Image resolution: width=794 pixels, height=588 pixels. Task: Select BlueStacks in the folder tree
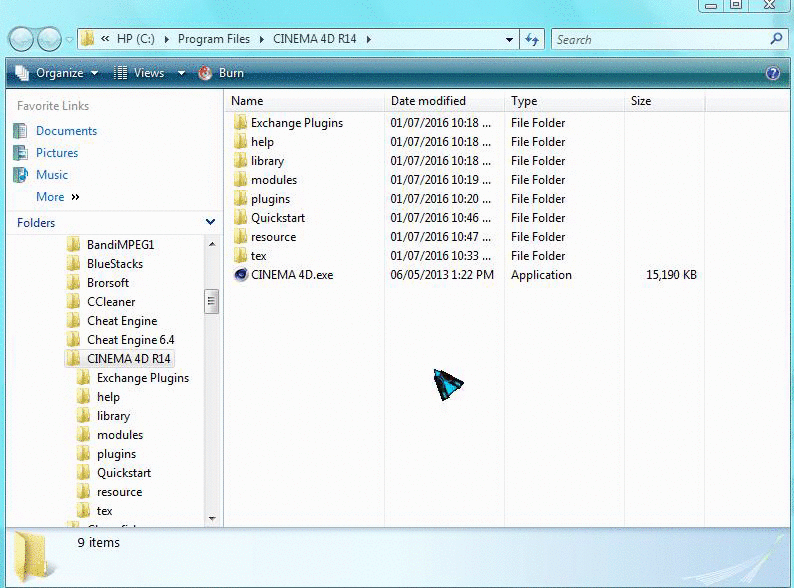coord(115,264)
